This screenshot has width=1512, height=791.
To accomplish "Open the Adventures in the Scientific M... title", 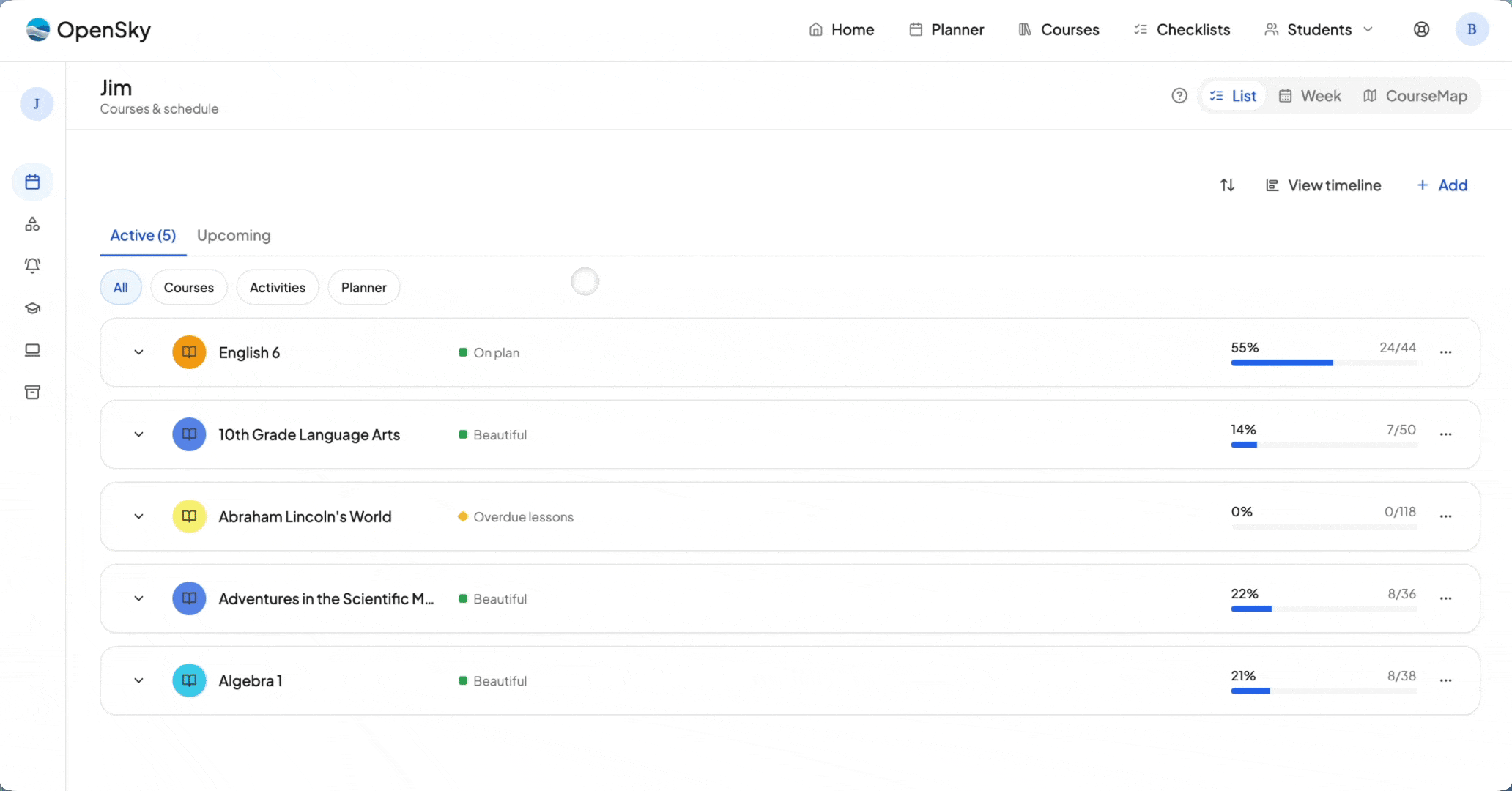I will pos(326,598).
